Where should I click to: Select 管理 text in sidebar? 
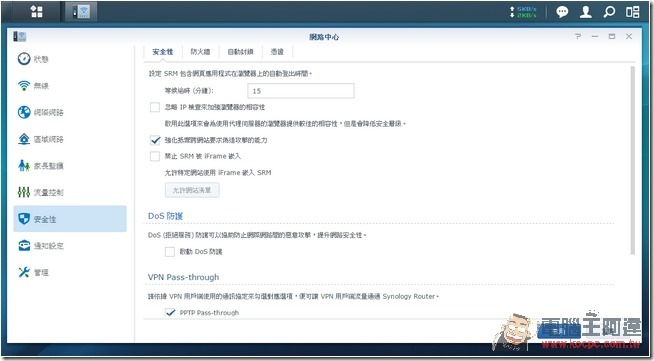41,273
